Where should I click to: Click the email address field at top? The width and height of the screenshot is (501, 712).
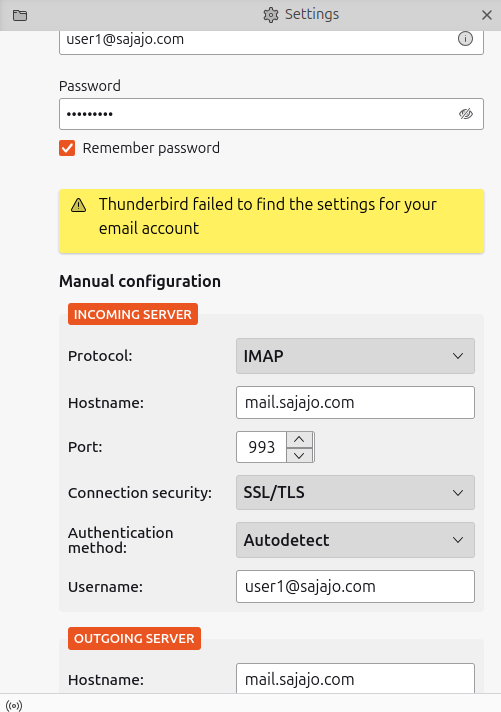(271, 42)
